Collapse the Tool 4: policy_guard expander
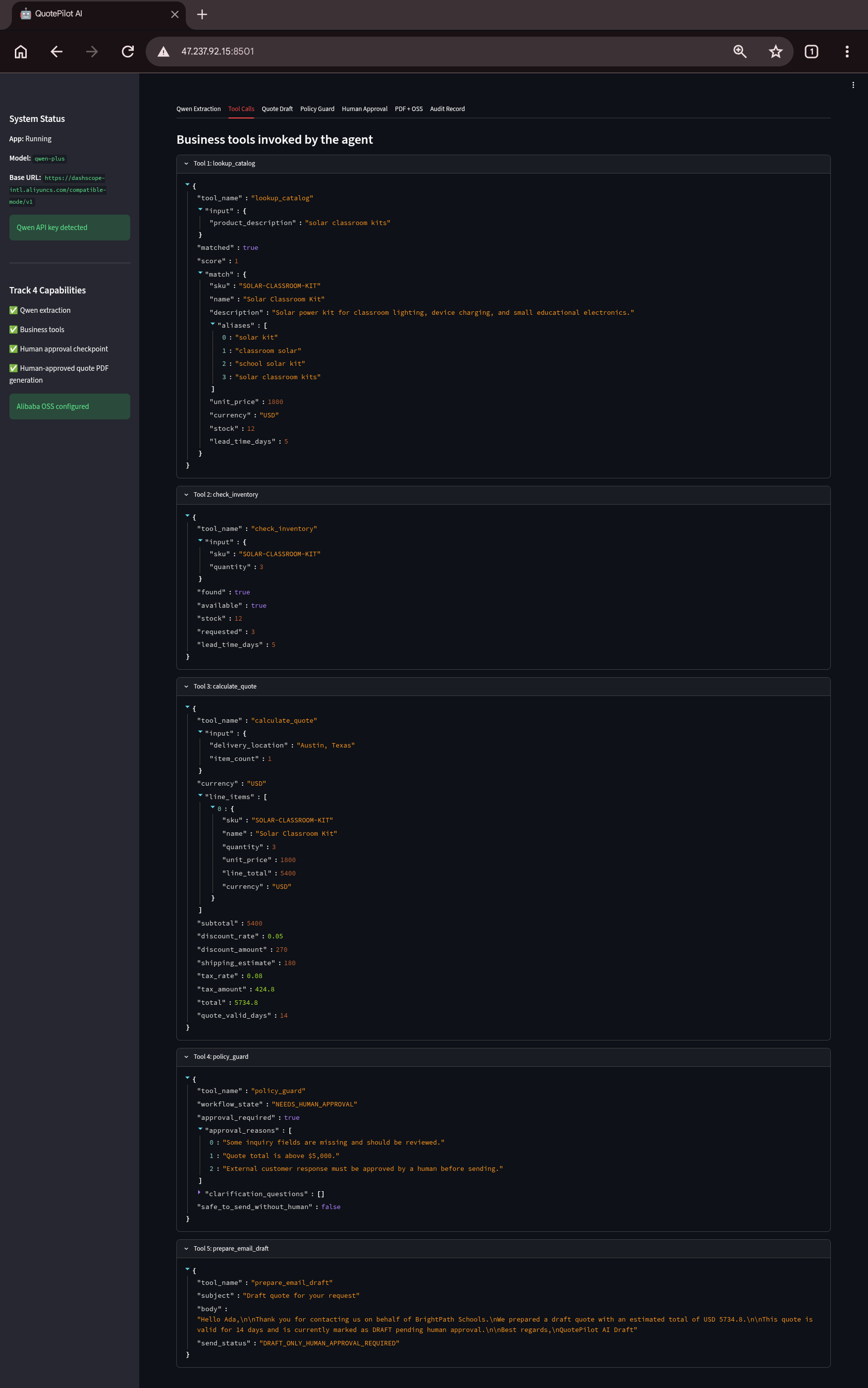Screen dimensions: 868x1388 click(x=503, y=1057)
